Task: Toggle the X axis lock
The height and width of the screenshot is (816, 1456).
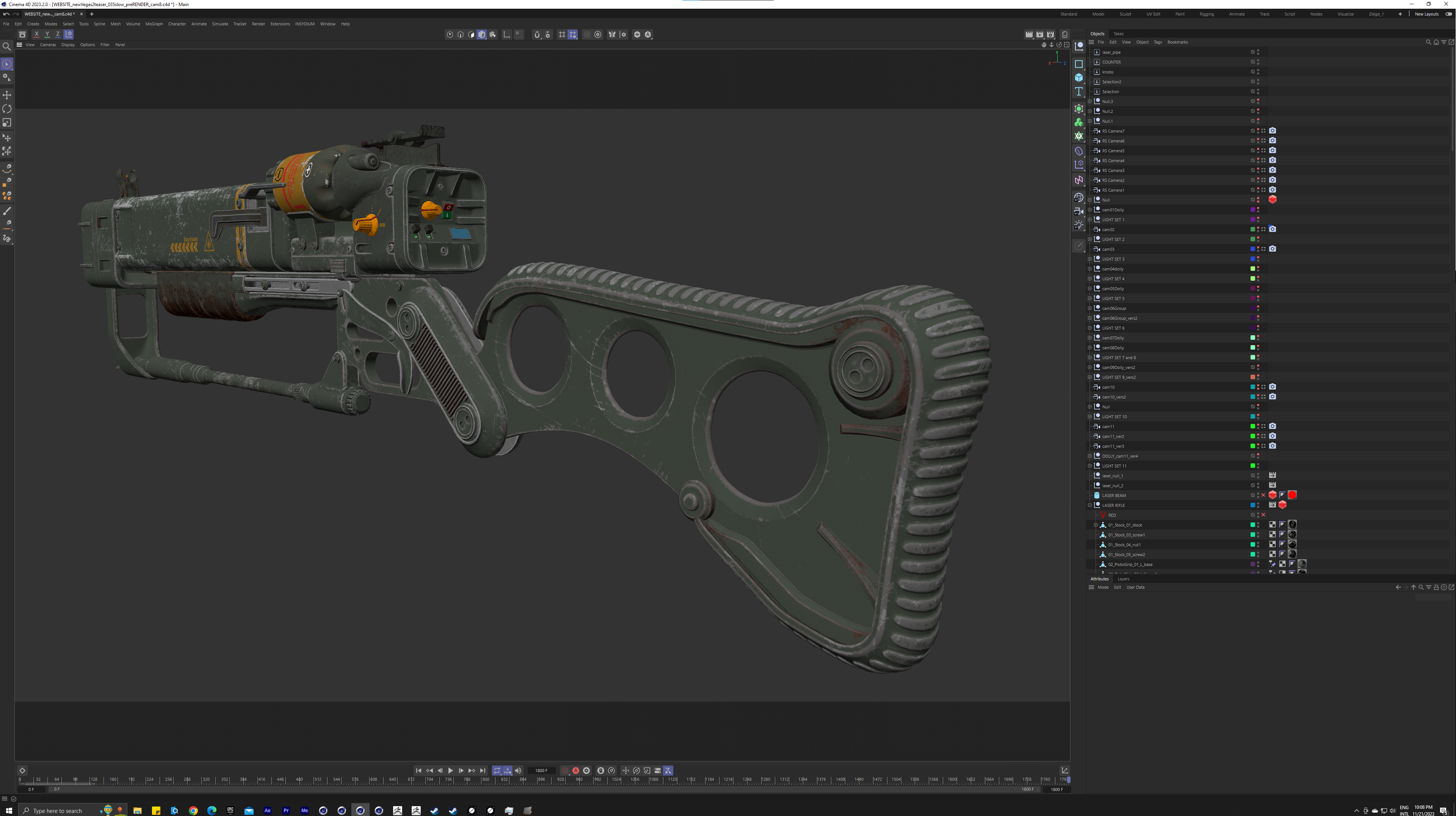Action: click(37, 34)
